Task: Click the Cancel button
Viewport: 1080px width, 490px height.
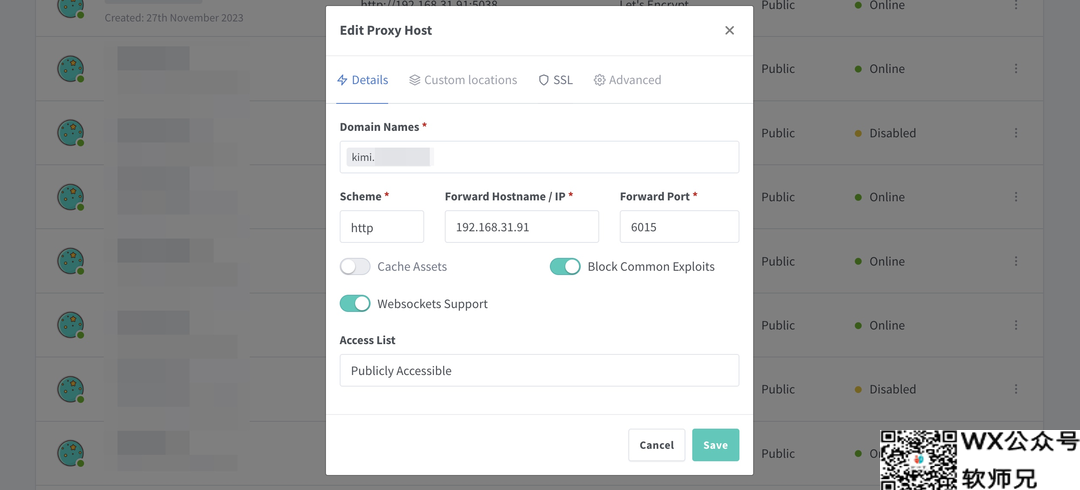Action: pyautogui.click(x=656, y=445)
